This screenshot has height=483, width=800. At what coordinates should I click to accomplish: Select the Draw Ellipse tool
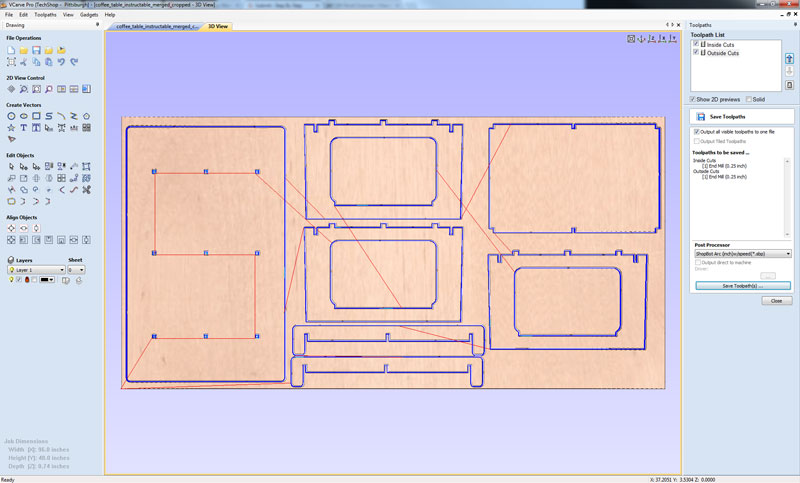pyautogui.click(x=23, y=116)
